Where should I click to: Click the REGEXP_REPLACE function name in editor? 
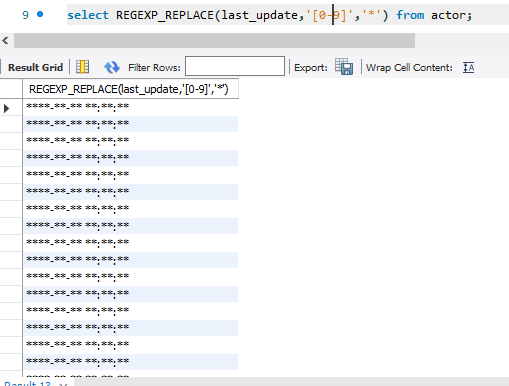click(x=165, y=15)
